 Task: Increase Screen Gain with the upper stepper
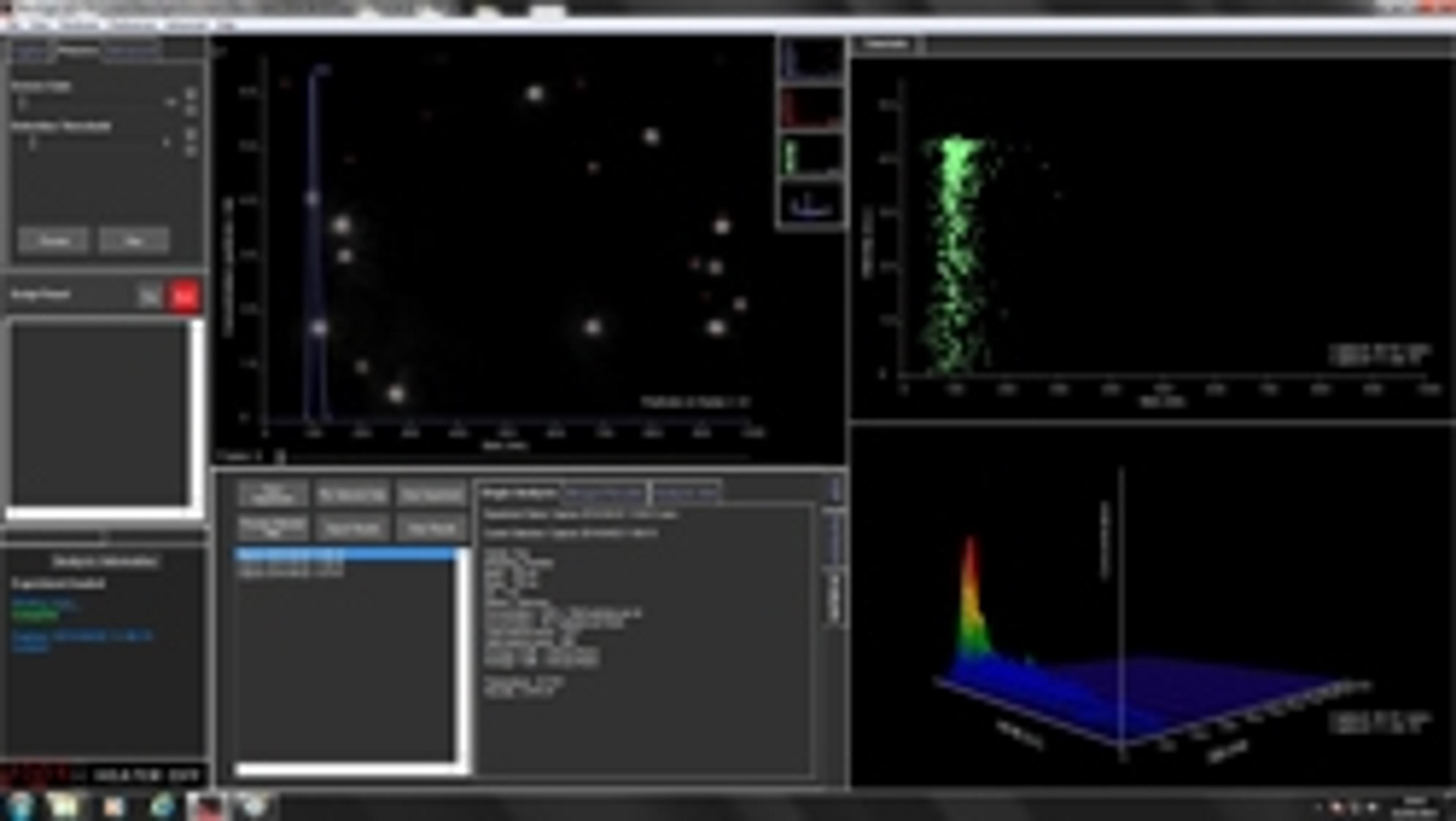pyautogui.click(x=191, y=93)
